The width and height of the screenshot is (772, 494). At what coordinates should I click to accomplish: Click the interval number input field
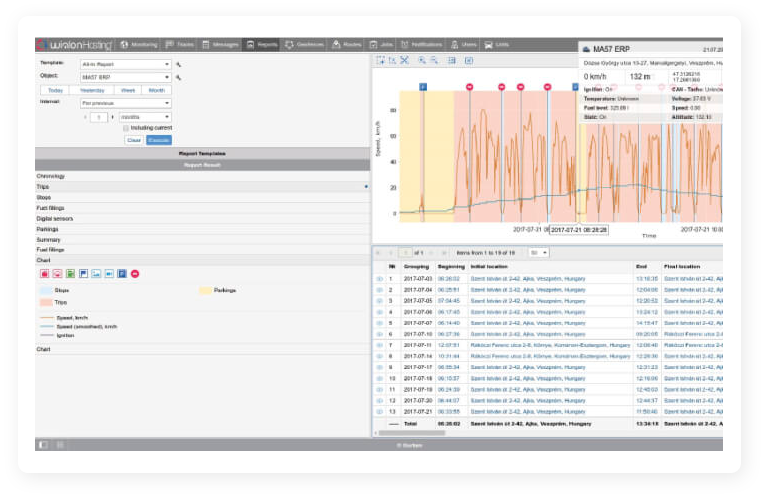click(99, 117)
